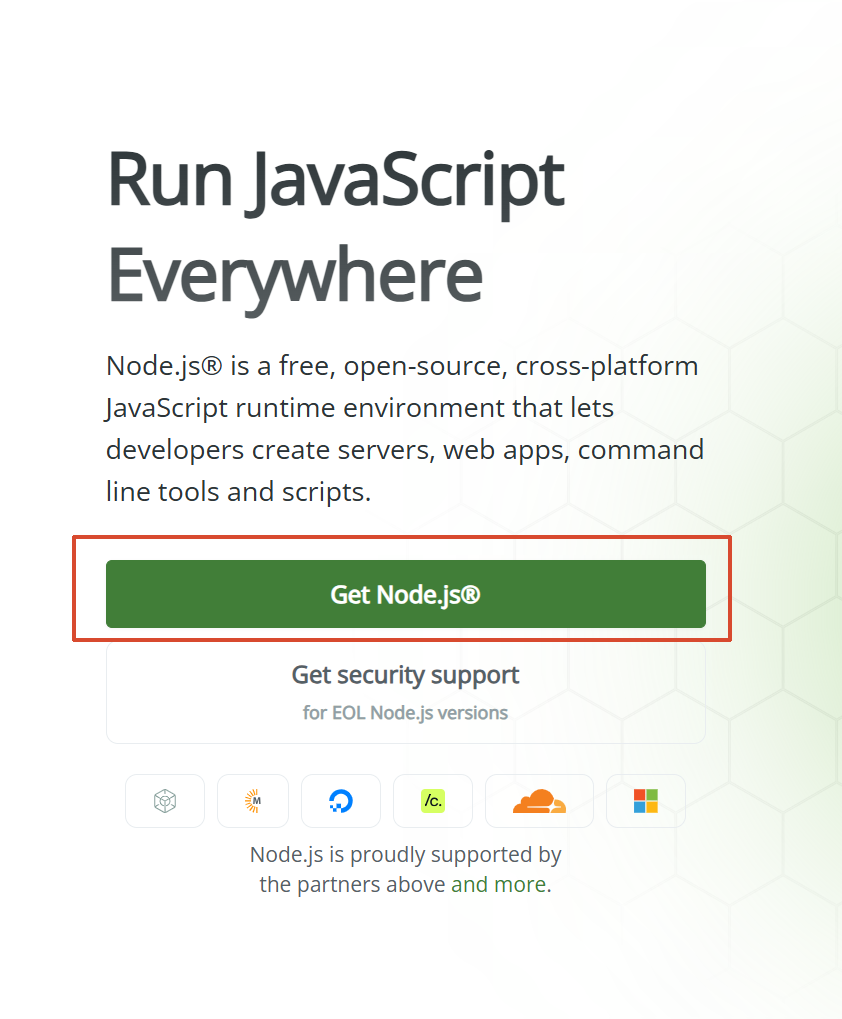The height and width of the screenshot is (1019, 842).
Task: Click the "Node.js is proudly supported by" caption
Action: [405, 855]
